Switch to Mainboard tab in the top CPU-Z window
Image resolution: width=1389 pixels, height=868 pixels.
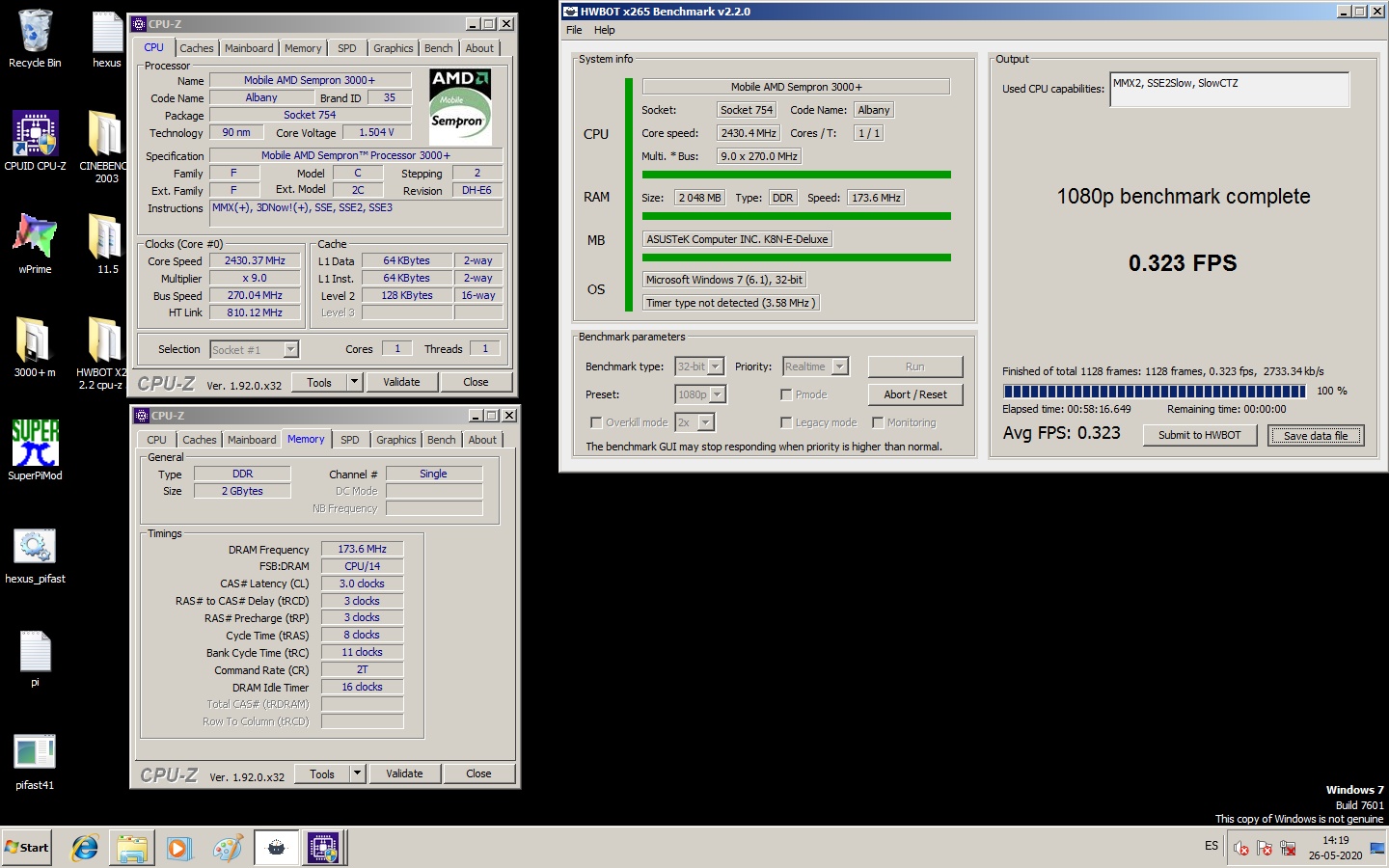point(249,48)
